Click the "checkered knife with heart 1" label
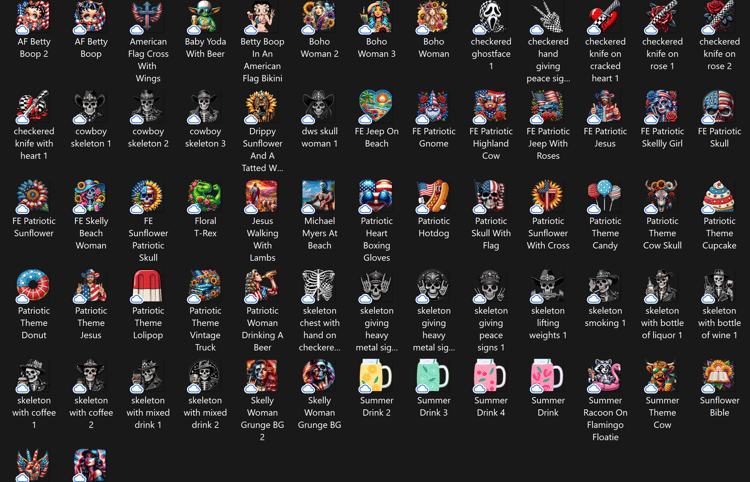 pos(33,143)
